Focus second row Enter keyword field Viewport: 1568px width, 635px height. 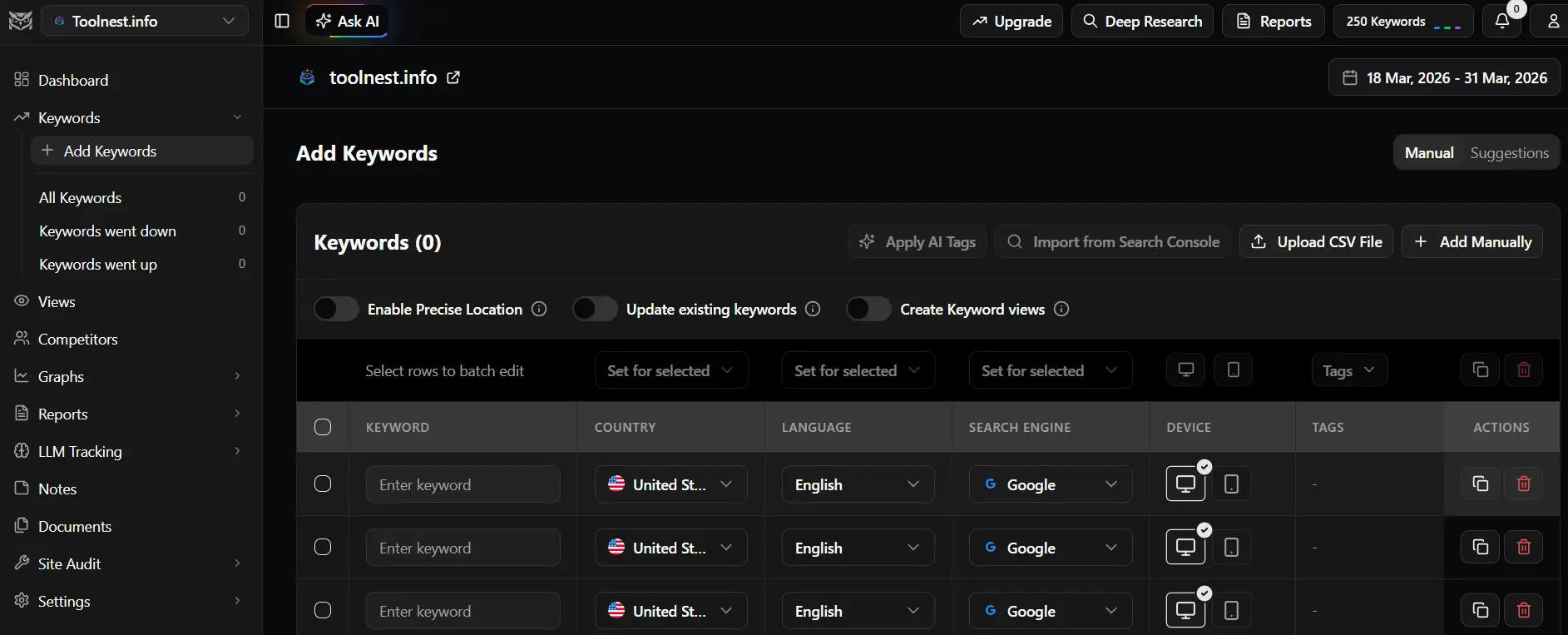[x=463, y=548]
